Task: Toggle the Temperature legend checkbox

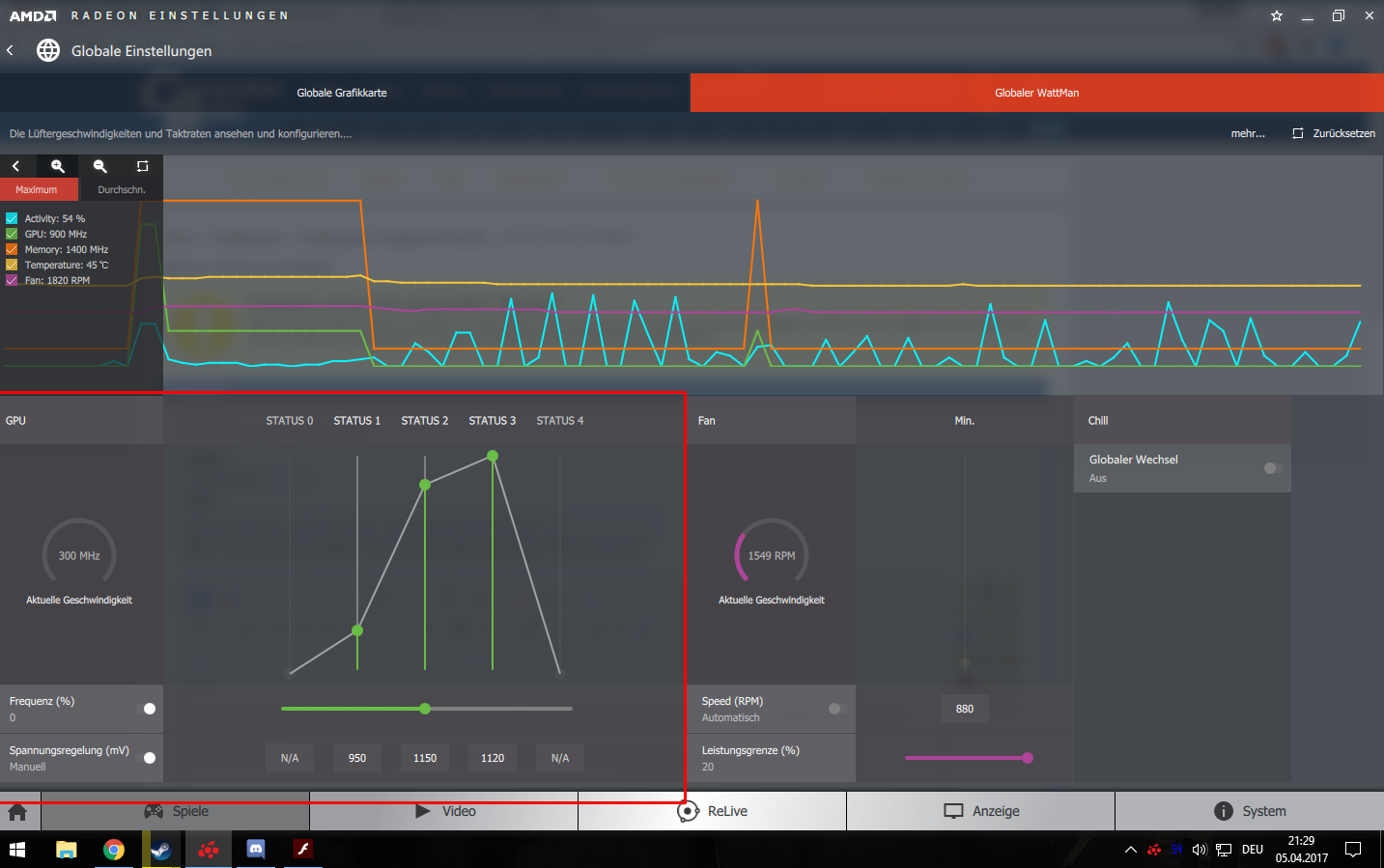Action: [12, 265]
